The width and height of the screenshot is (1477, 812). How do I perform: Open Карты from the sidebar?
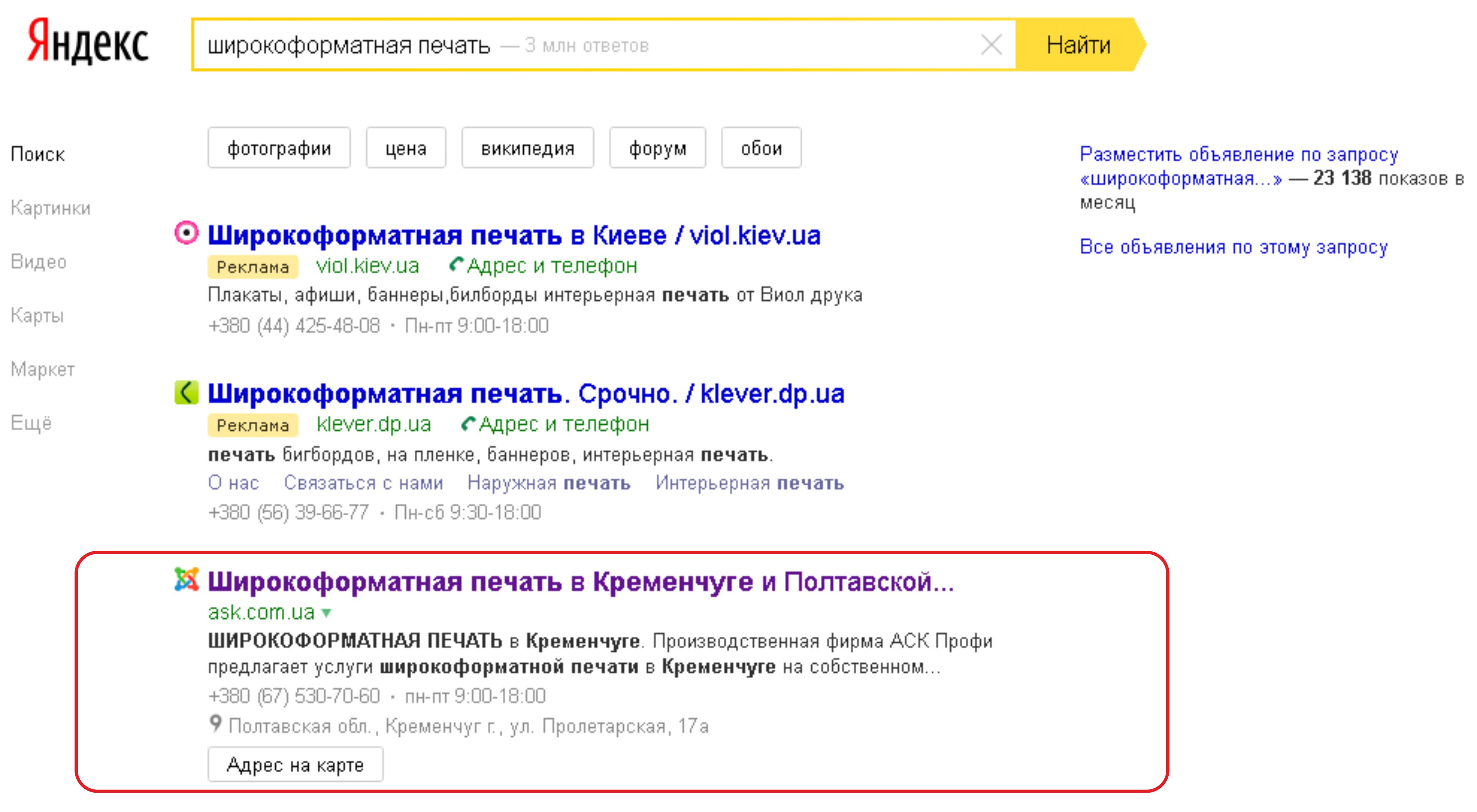tap(37, 315)
